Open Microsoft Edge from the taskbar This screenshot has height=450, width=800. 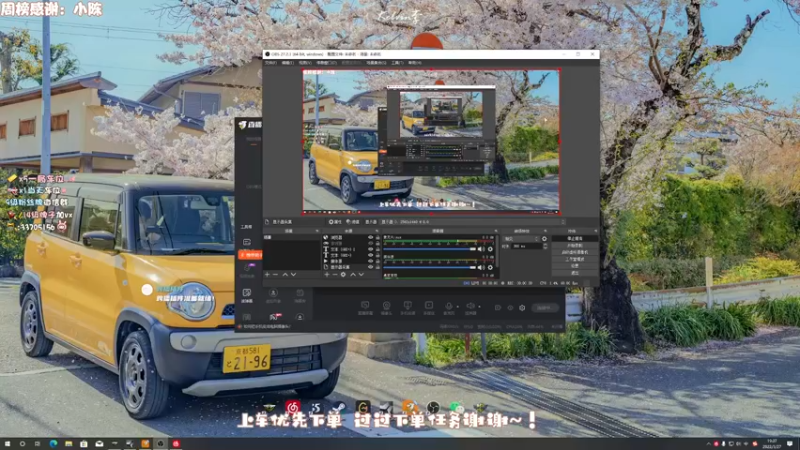pyautogui.click(x=53, y=444)
